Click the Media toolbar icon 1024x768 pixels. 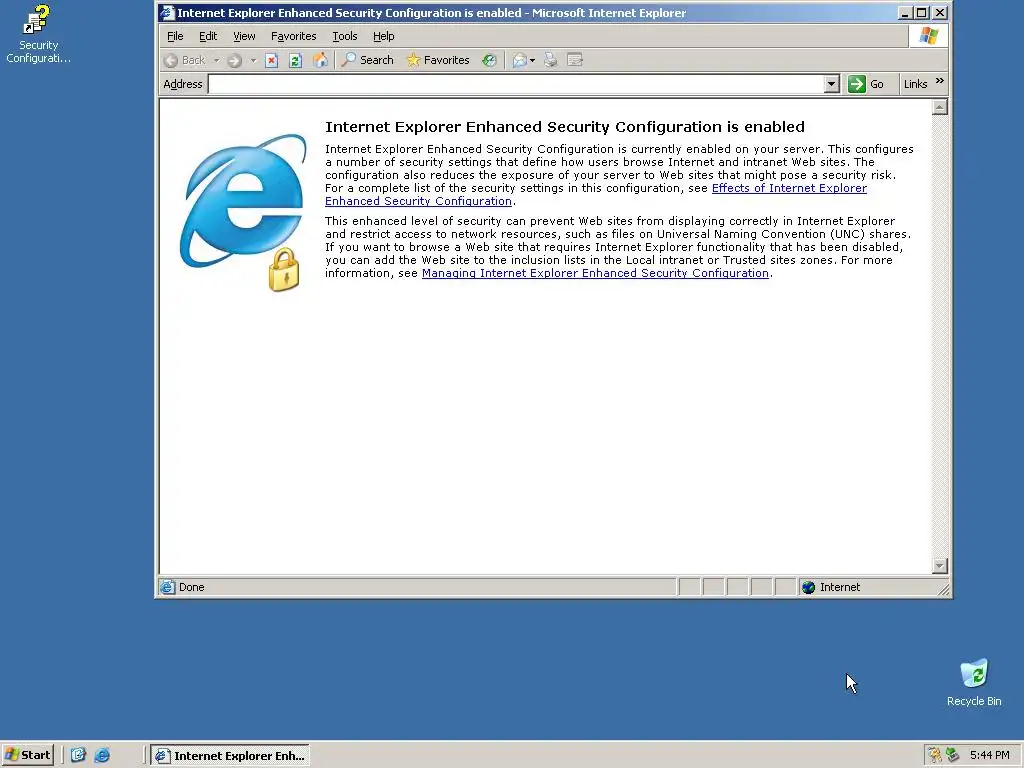pos(489,60)
